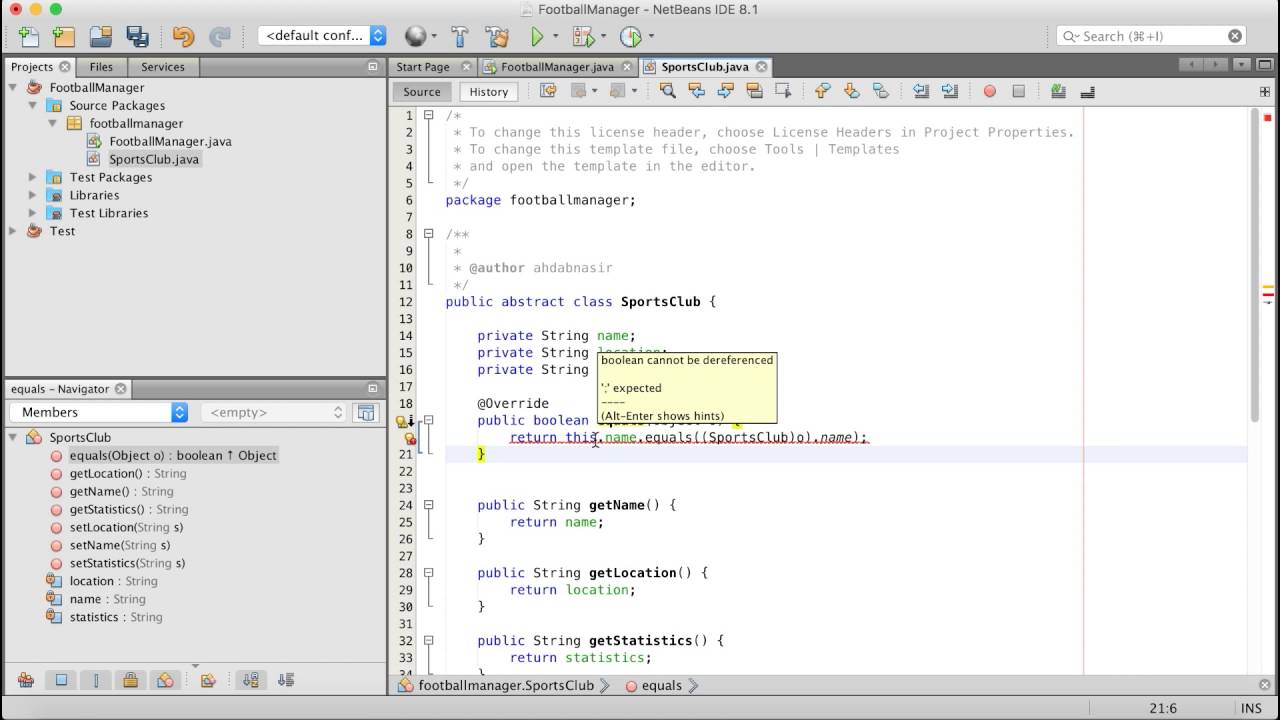Viewport: 1280px width, 720px height.
Task: Open the Members dropdown in Navigator
Action: pyautogui.click(x=99, y=412)
